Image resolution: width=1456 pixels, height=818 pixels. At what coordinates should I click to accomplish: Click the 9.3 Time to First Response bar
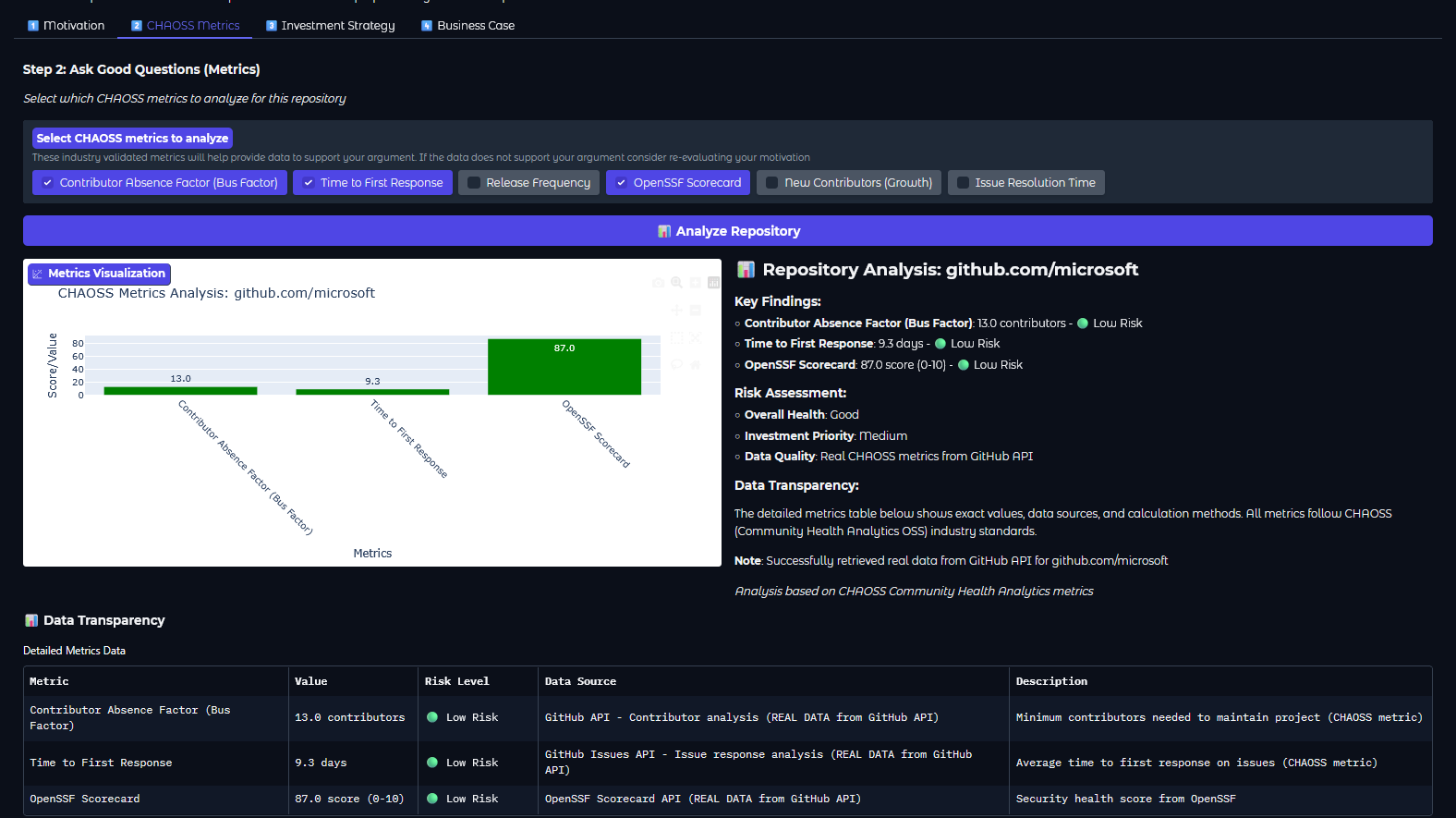[x=372, y=392]
